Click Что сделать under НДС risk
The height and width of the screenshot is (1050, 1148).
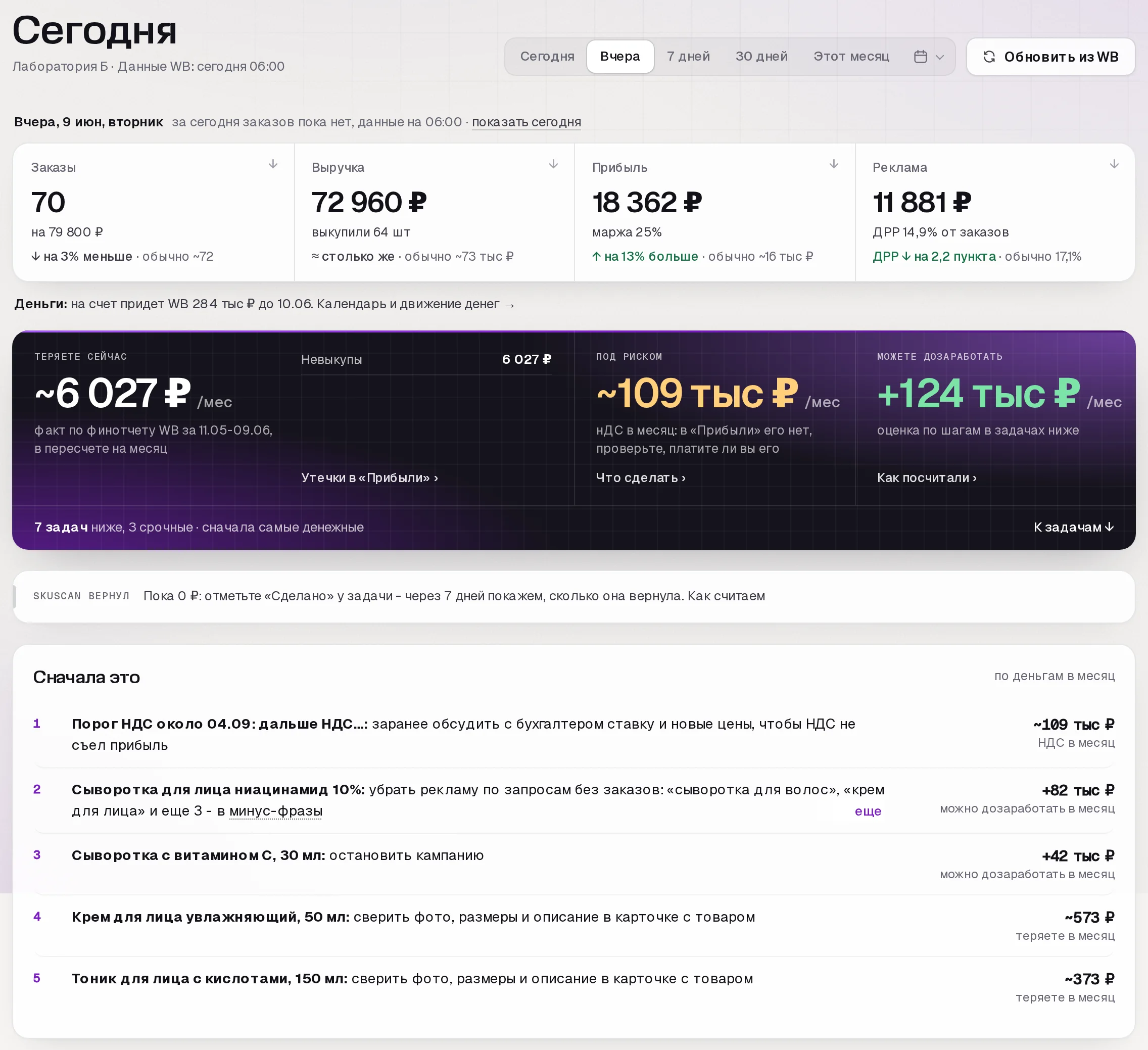641,477
